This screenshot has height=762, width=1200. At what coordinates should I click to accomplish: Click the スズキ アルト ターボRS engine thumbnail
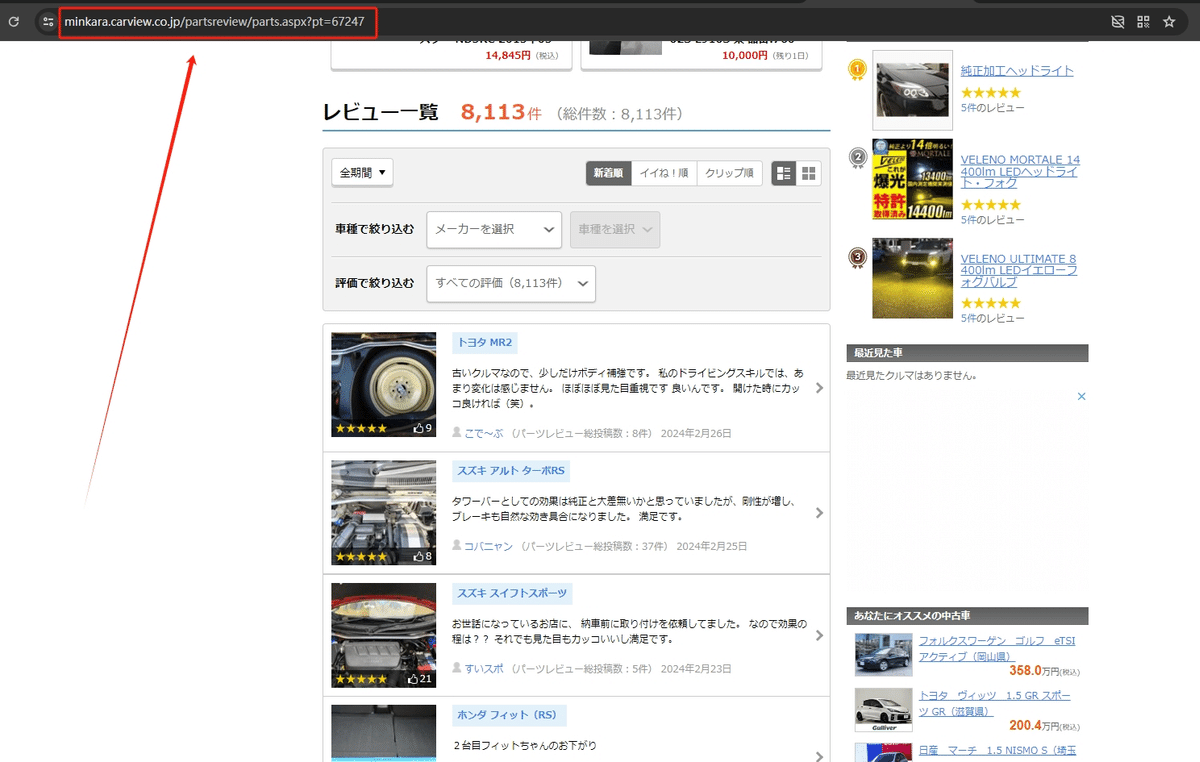coord(384,512)
